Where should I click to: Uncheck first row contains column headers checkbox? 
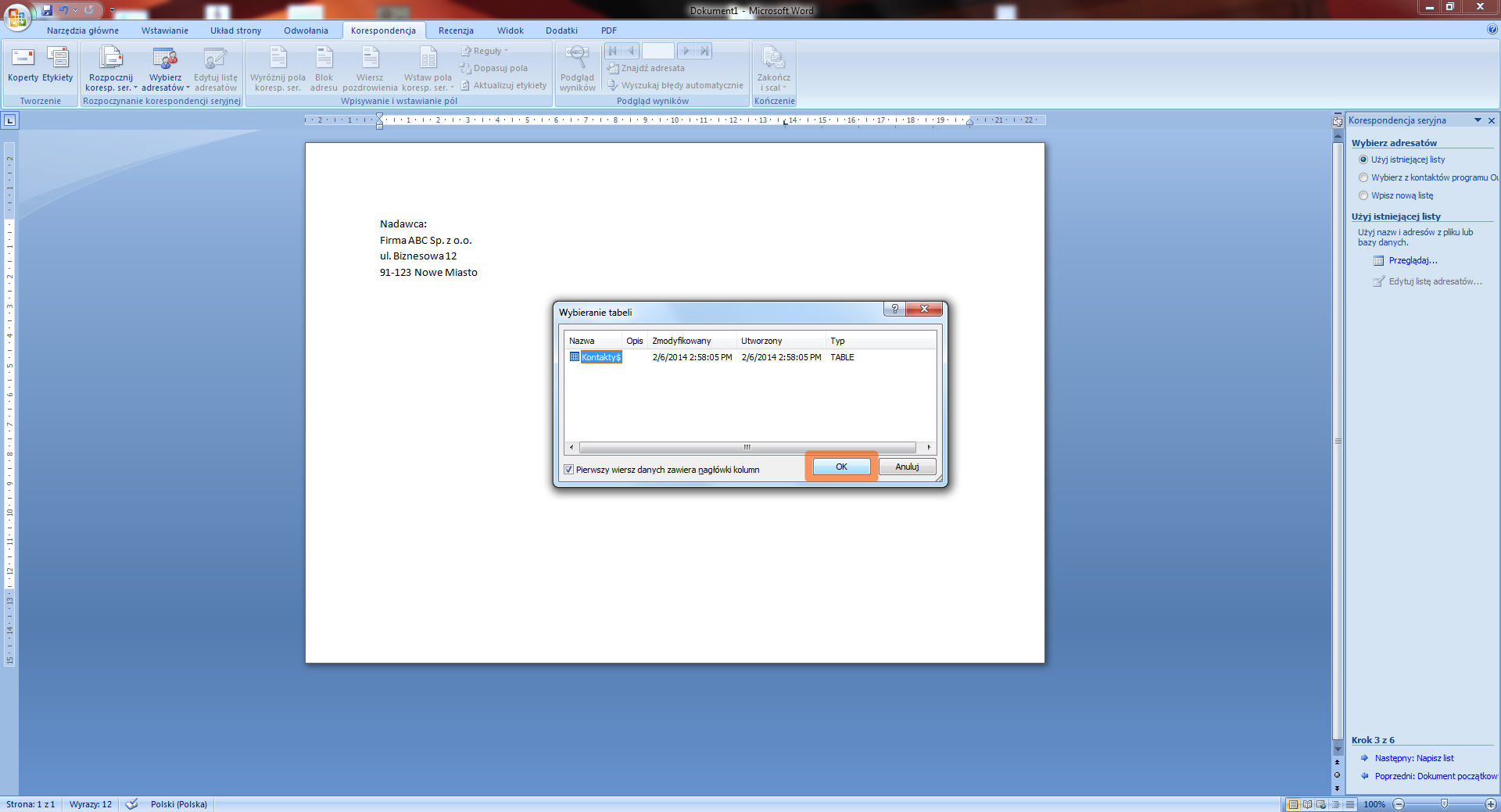[x=569, y=470]
